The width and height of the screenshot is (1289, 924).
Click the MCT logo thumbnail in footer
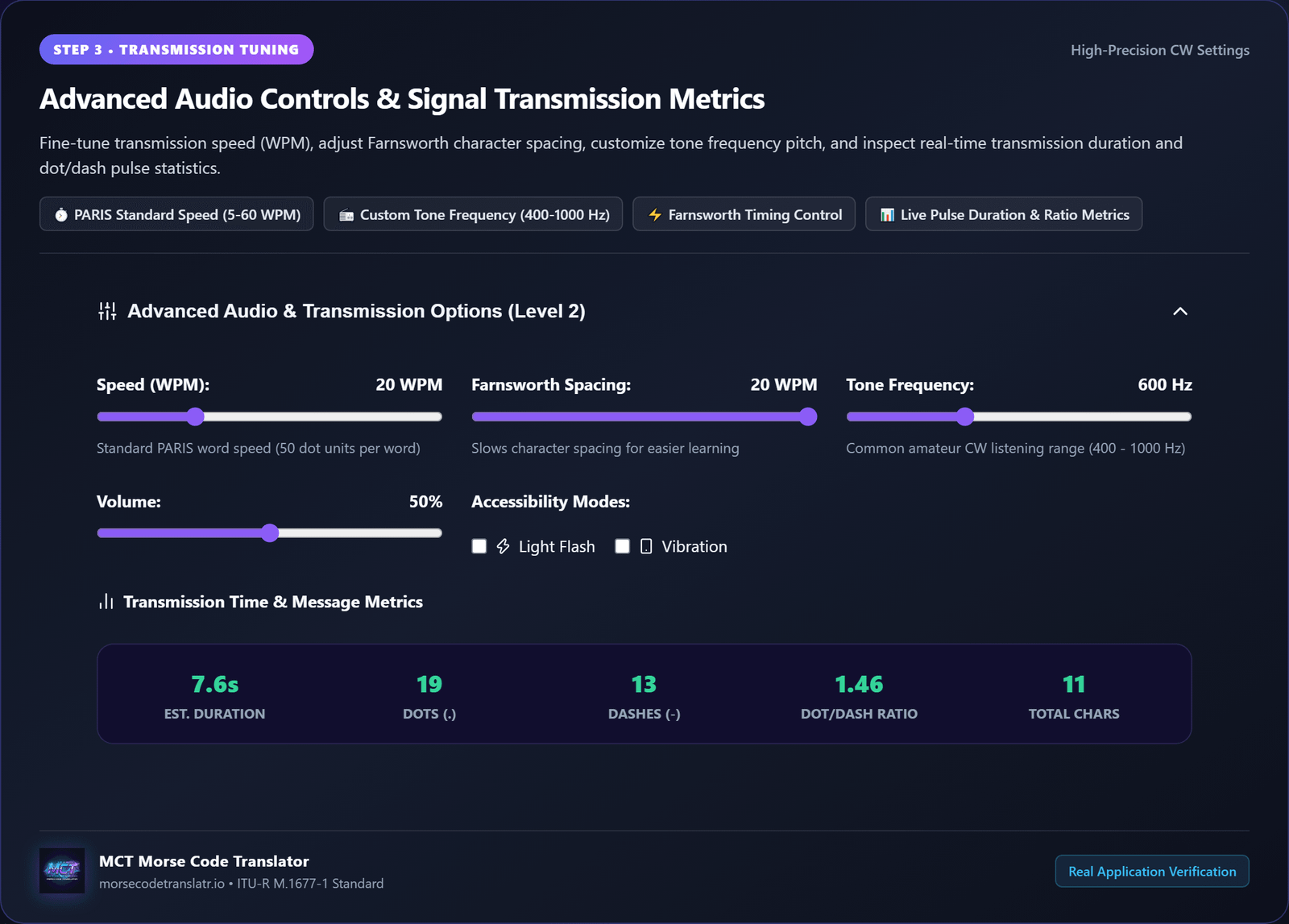coord(62,870)
